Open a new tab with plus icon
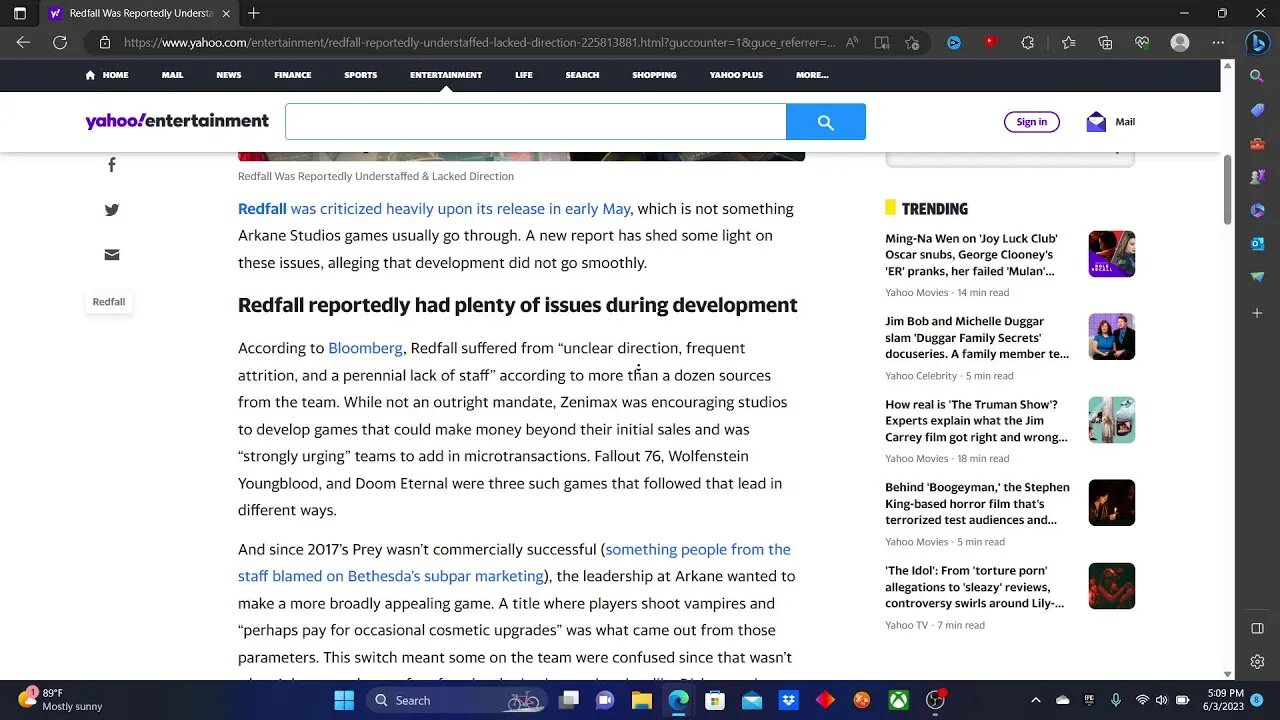The image size is (1280, 720). (254, 13)
